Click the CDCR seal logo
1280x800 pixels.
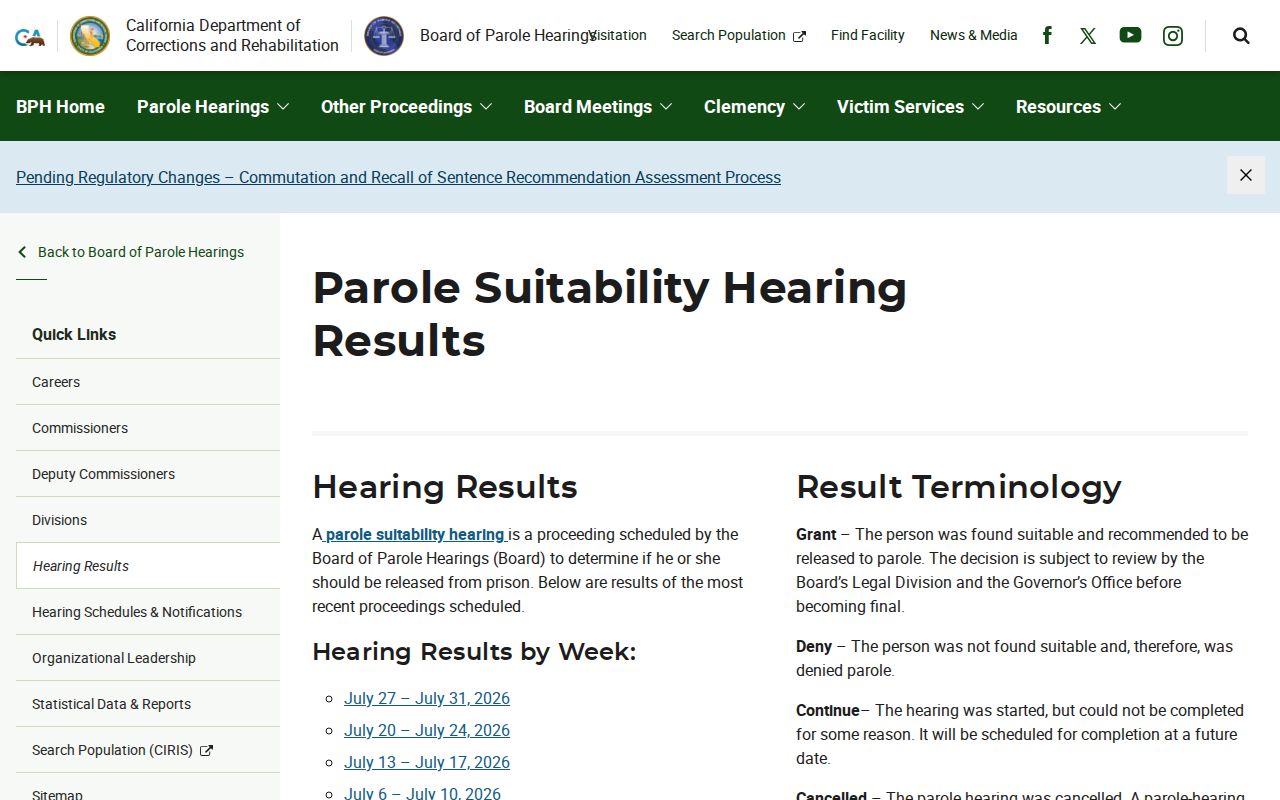(90, 36)
